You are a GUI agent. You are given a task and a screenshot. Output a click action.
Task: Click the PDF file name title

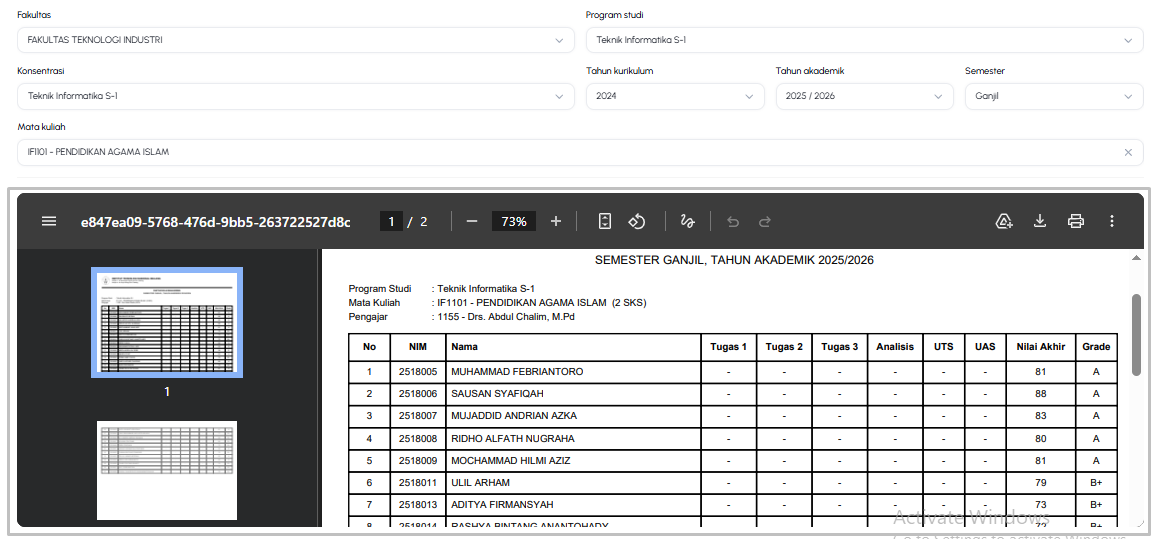(215, 221)
